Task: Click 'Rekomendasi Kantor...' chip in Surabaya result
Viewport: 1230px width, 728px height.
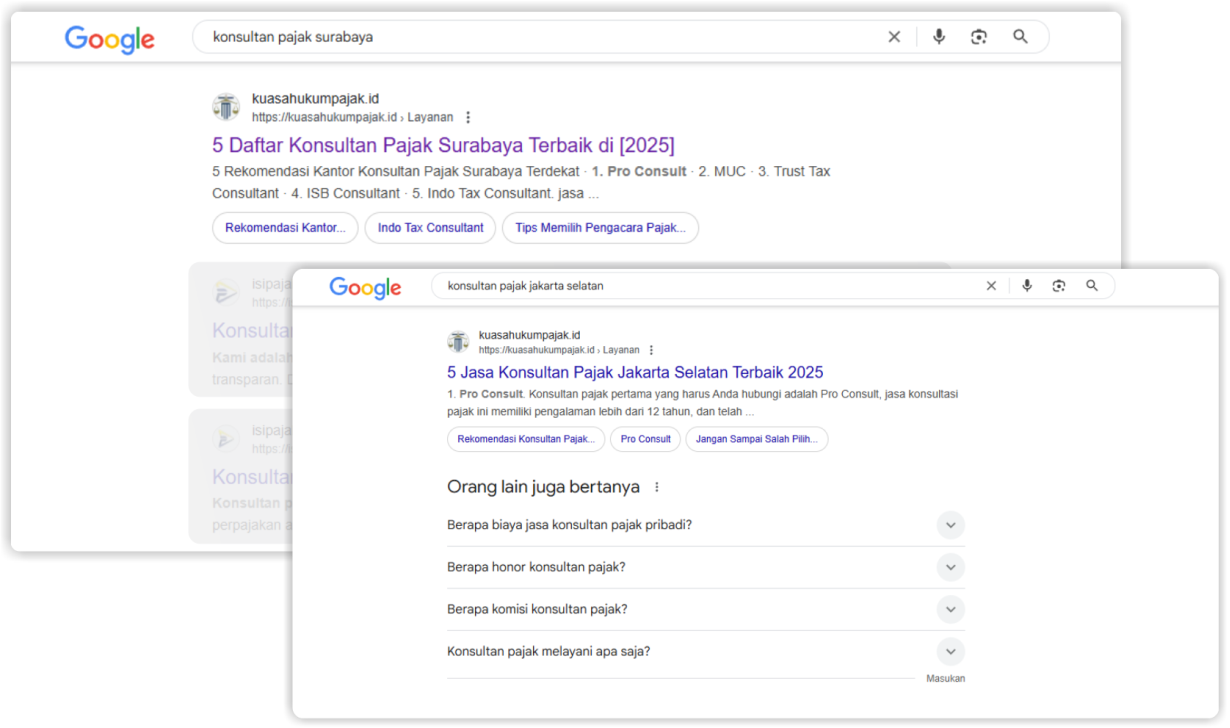Action: (x=285, y=228)
